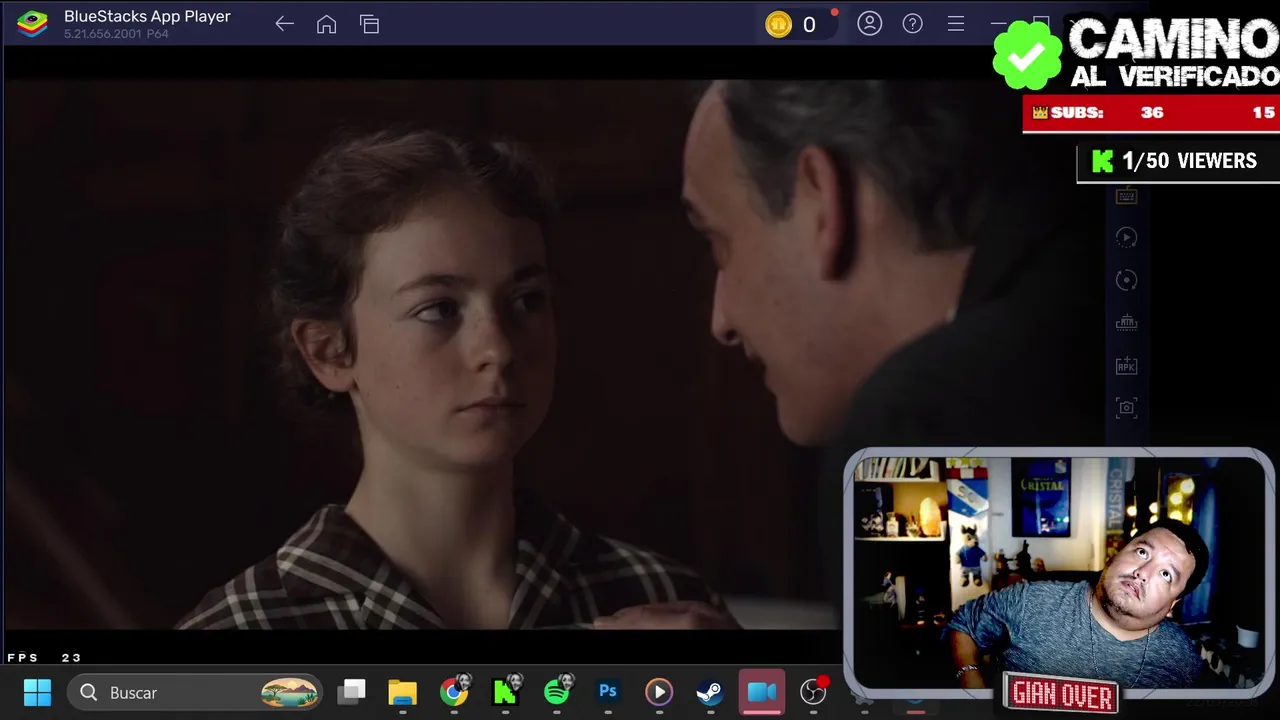Open File Explorer from the taskbar
Screen dimensions: 1280x720
pyautogui.click(x=403, y=692)
